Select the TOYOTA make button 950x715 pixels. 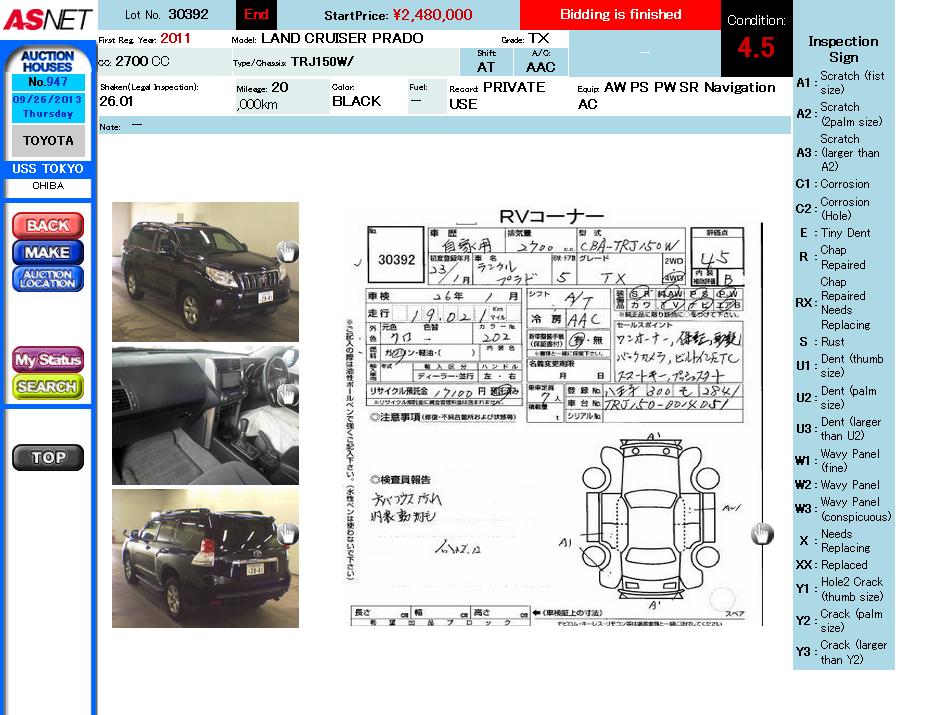tap(48, 141)
